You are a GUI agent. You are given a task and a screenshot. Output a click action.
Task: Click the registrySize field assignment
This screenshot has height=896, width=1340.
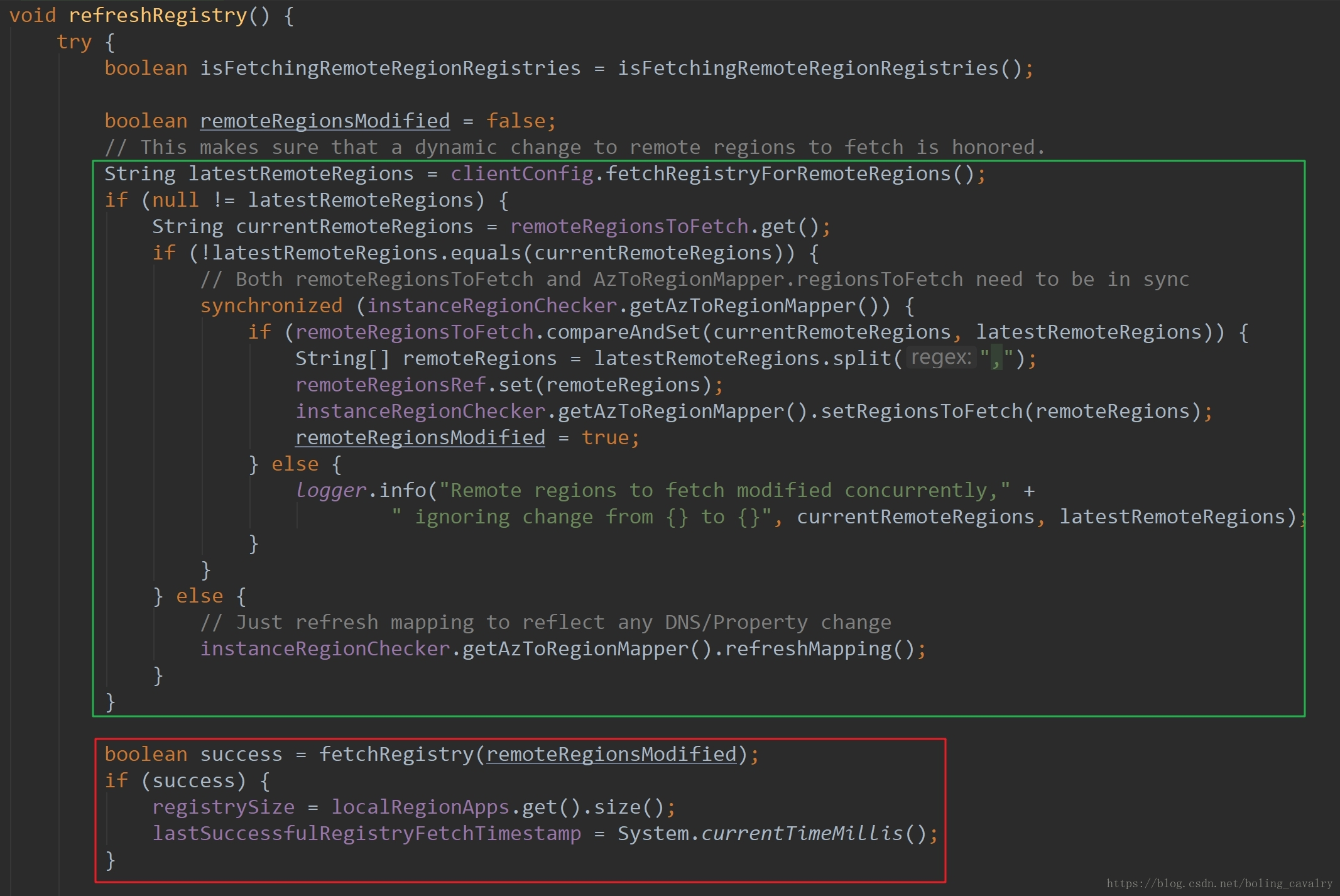[x=223, y=807]
